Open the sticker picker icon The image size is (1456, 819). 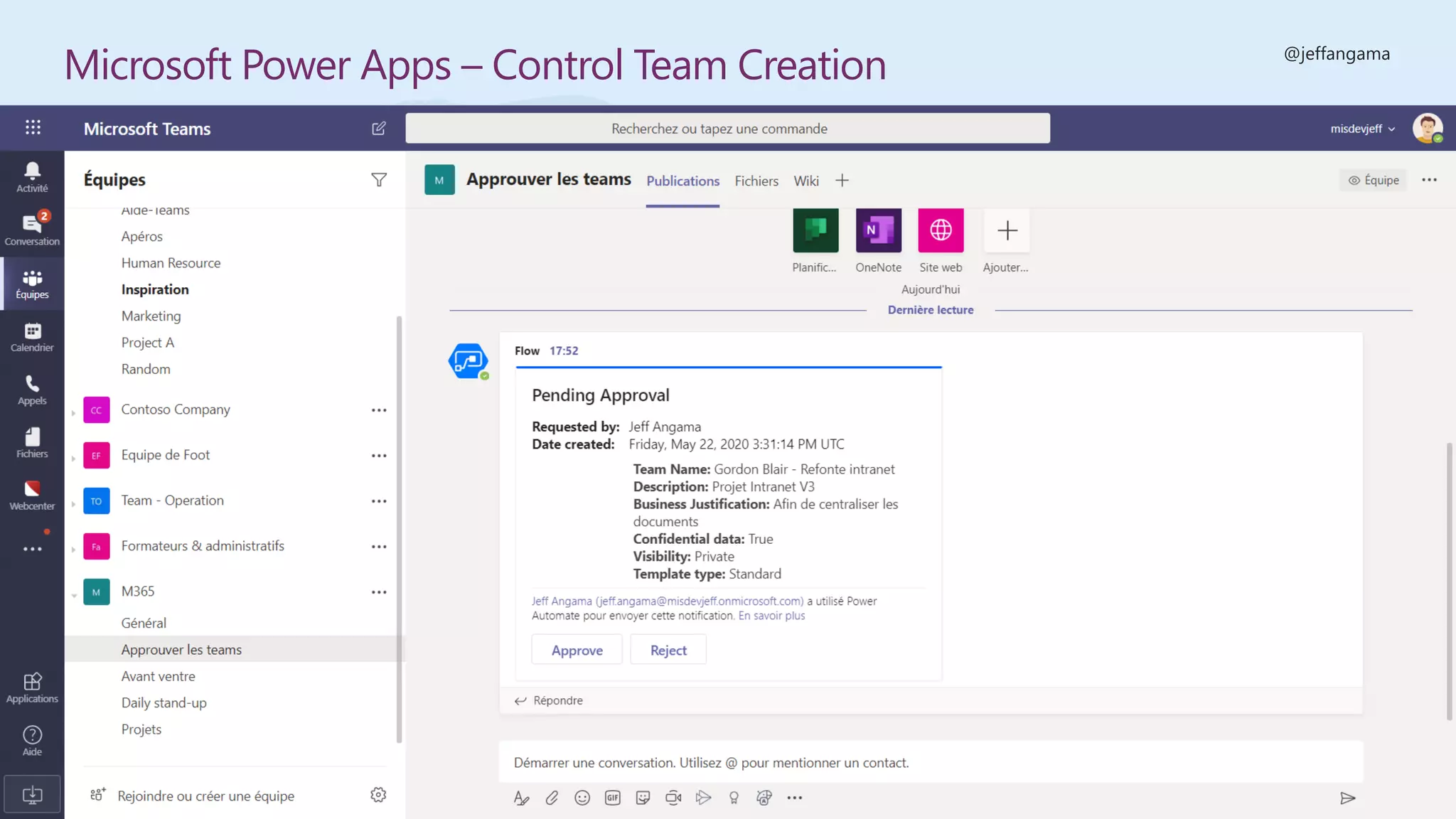[643, 798]
